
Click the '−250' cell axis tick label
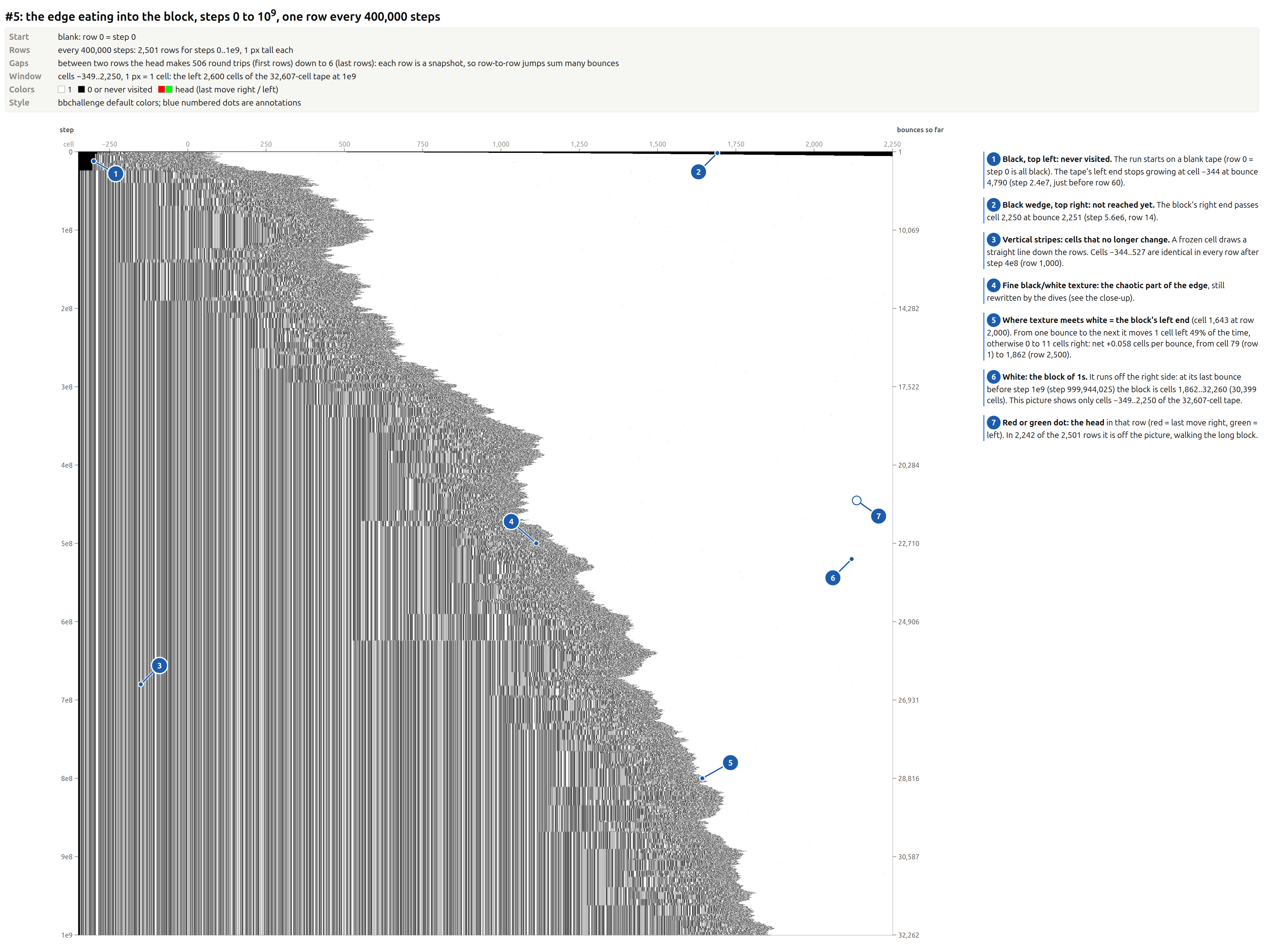(x=109, y=145)
